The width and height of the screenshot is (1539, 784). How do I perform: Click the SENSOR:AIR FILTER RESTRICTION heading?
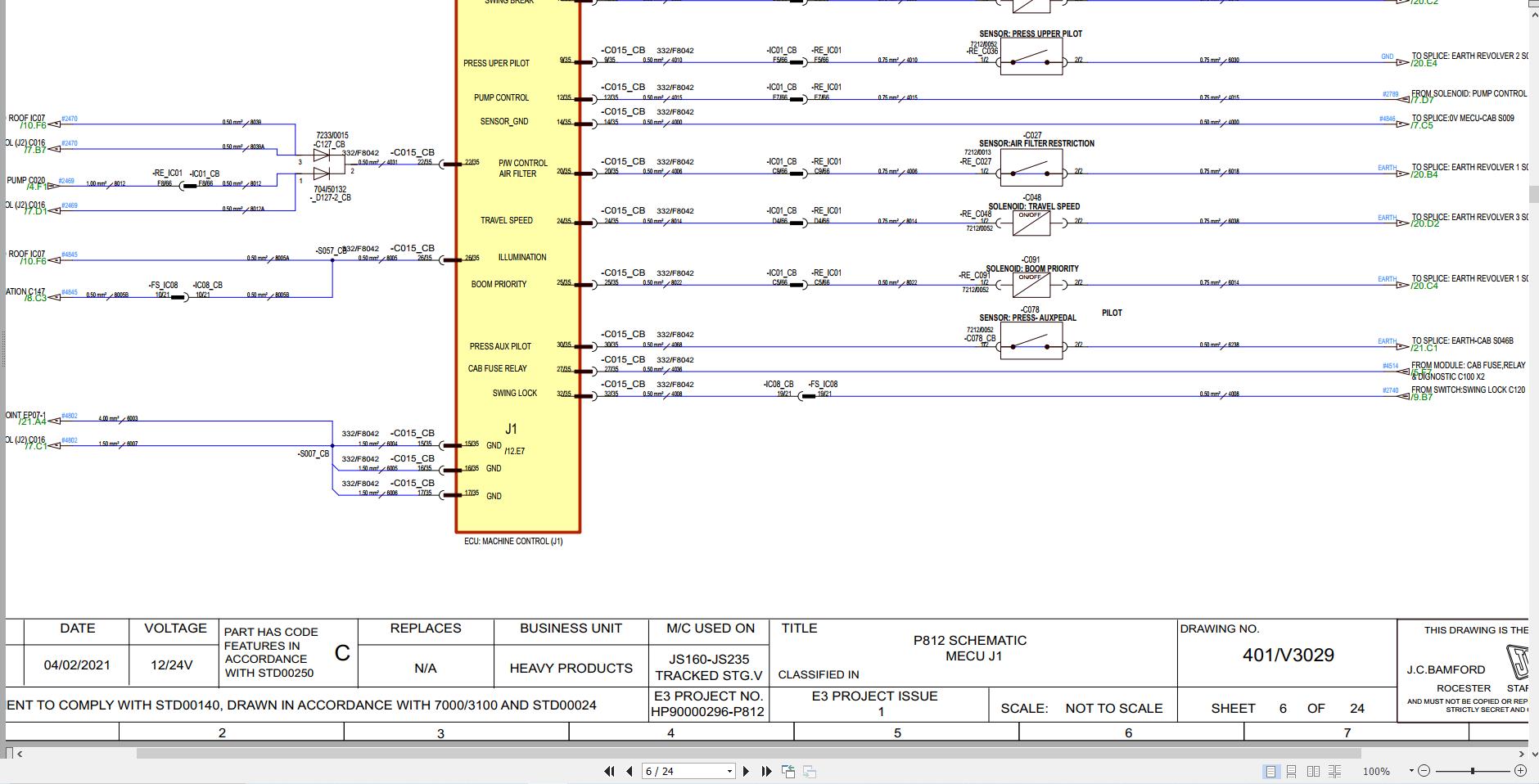[1036, 143]
